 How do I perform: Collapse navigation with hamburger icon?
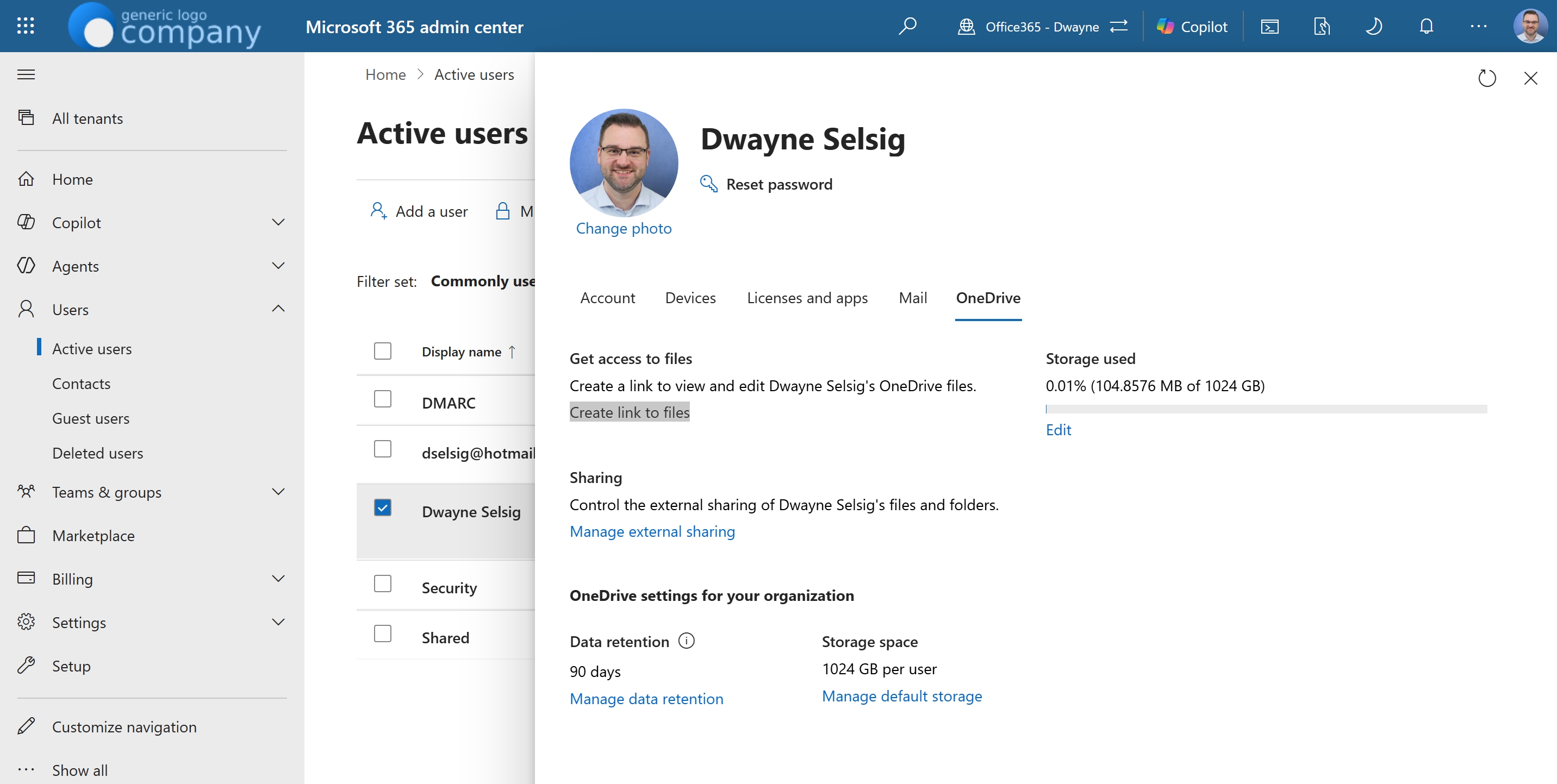(x=26, y=74)
